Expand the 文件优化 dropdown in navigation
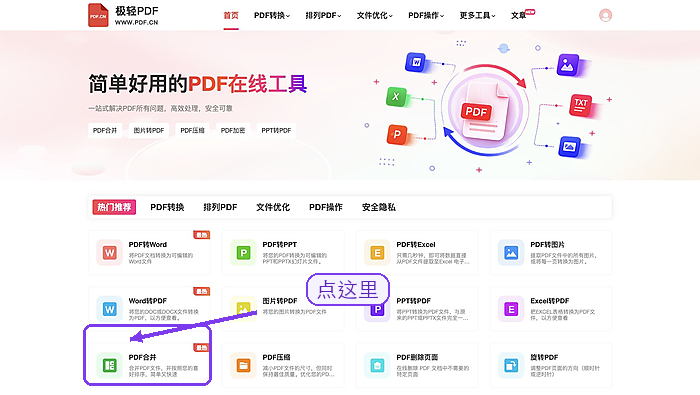 point(375,15)
